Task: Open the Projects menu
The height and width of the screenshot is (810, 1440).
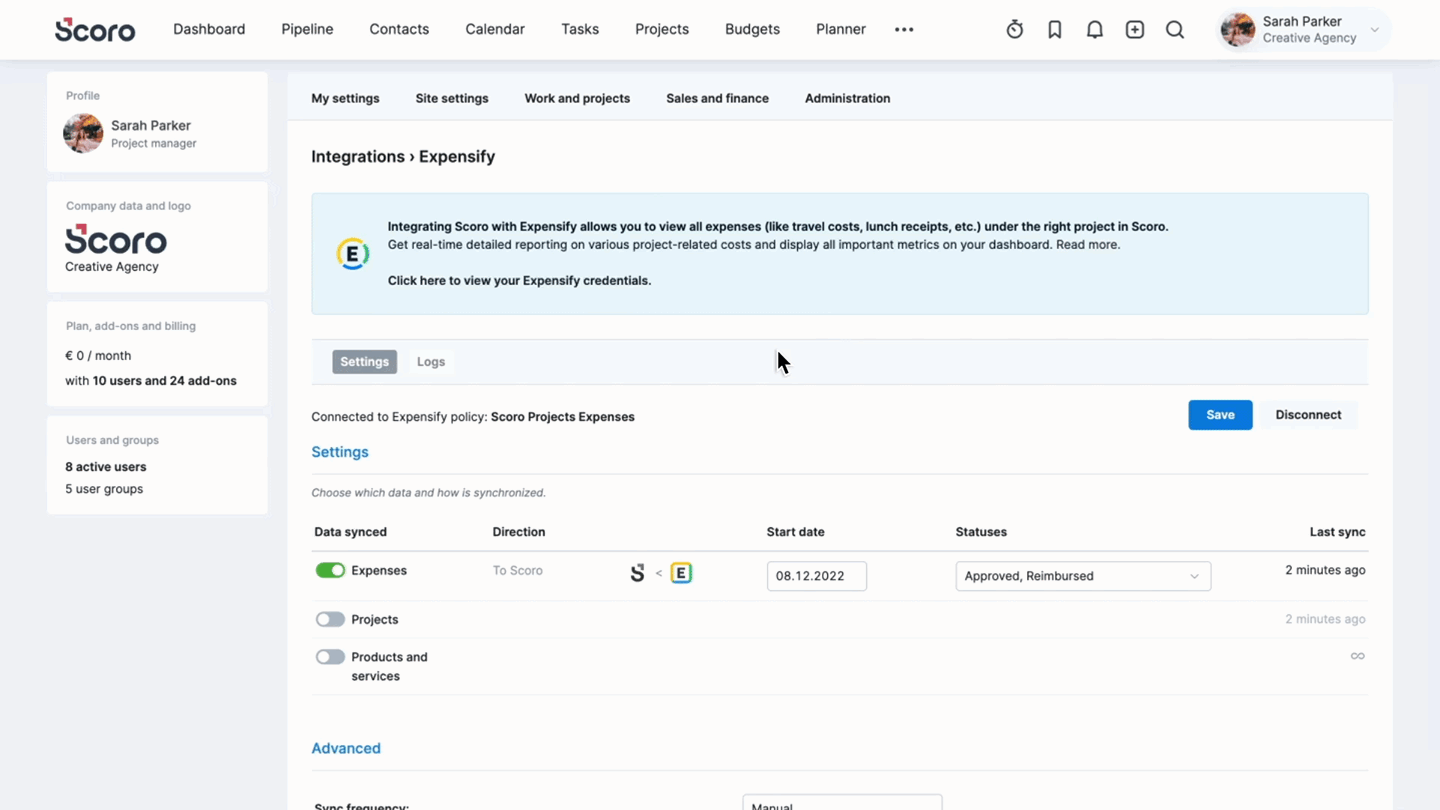Action: pyautogui.click(x=662, y=29)
